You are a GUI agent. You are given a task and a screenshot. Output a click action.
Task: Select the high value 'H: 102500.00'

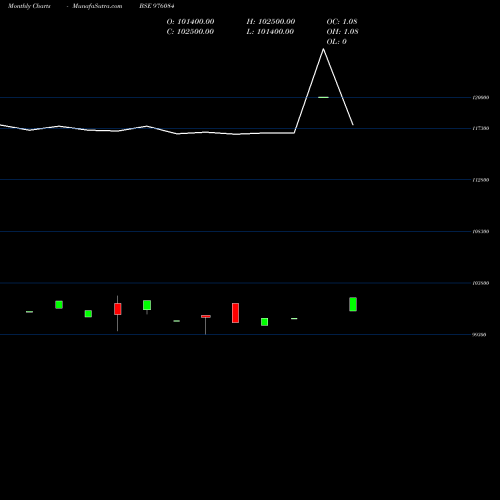[271, 22]
